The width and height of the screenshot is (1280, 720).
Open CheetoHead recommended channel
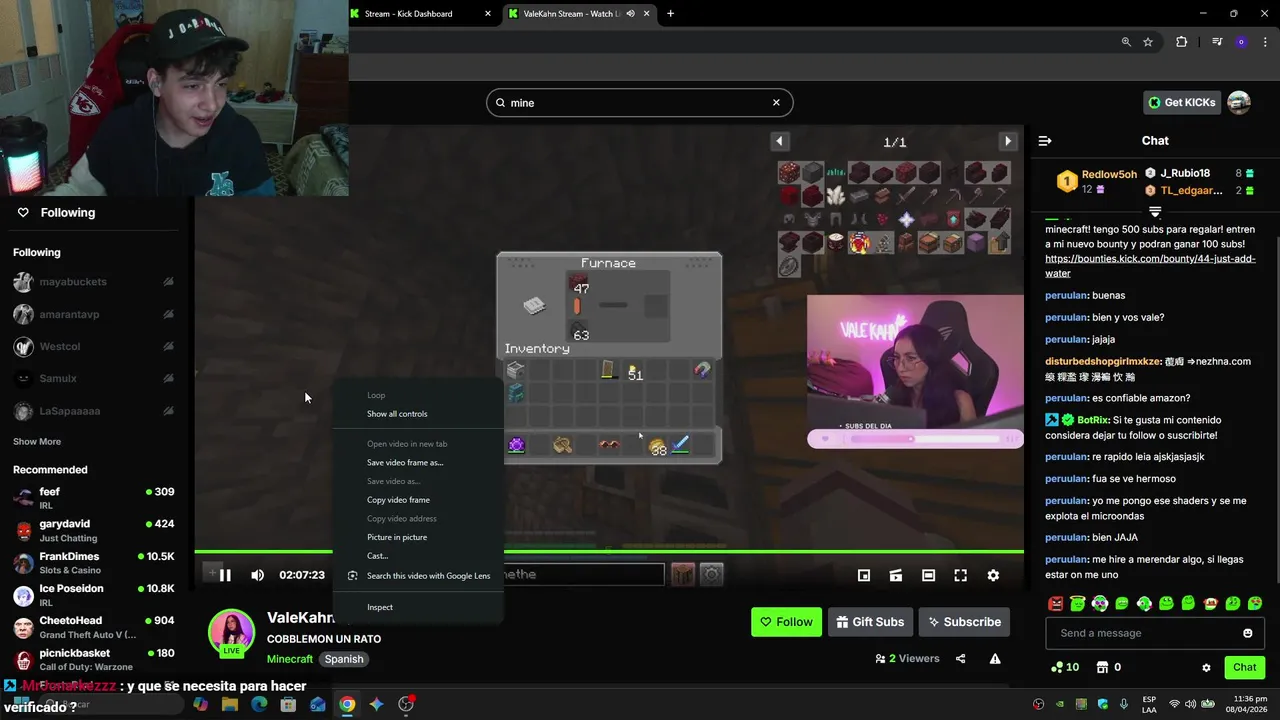click(95, 627)
